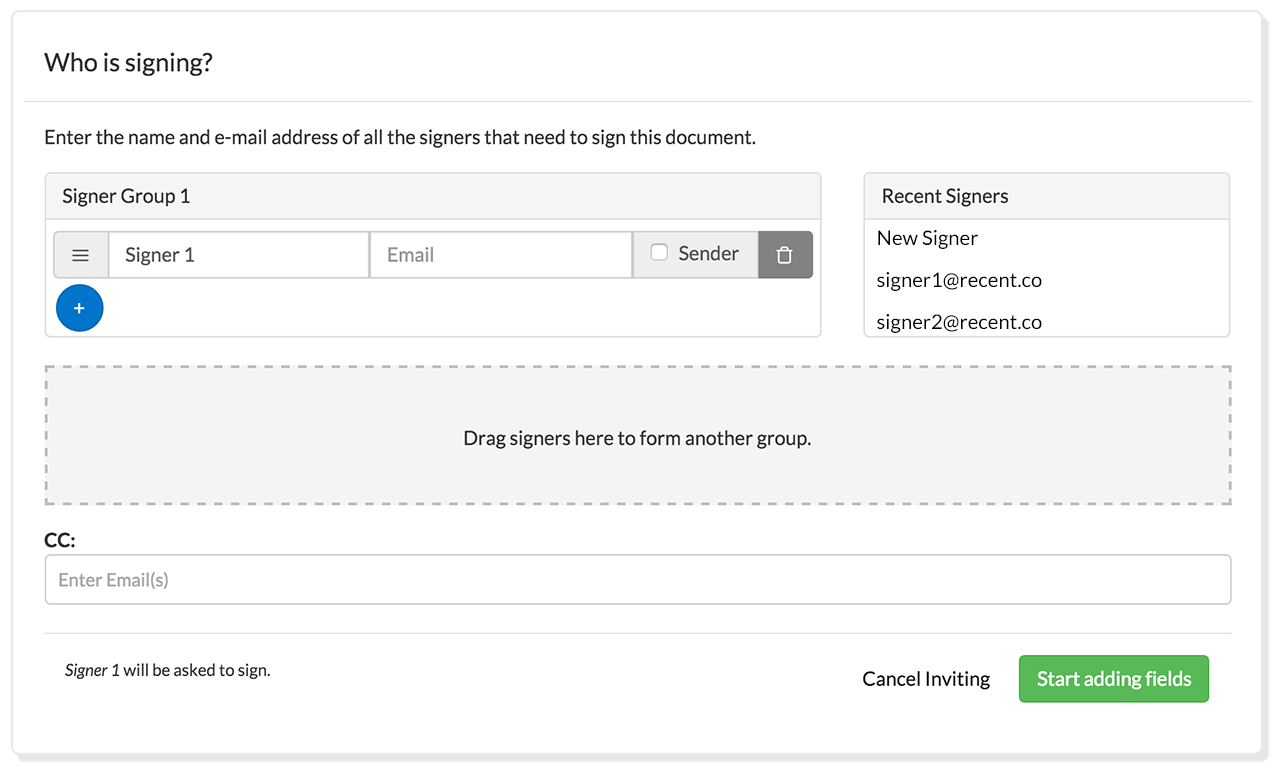Click the 'Drag signers here' drop zone
1275x767 pixels.
pyautogui.click(x=637, y=435)
